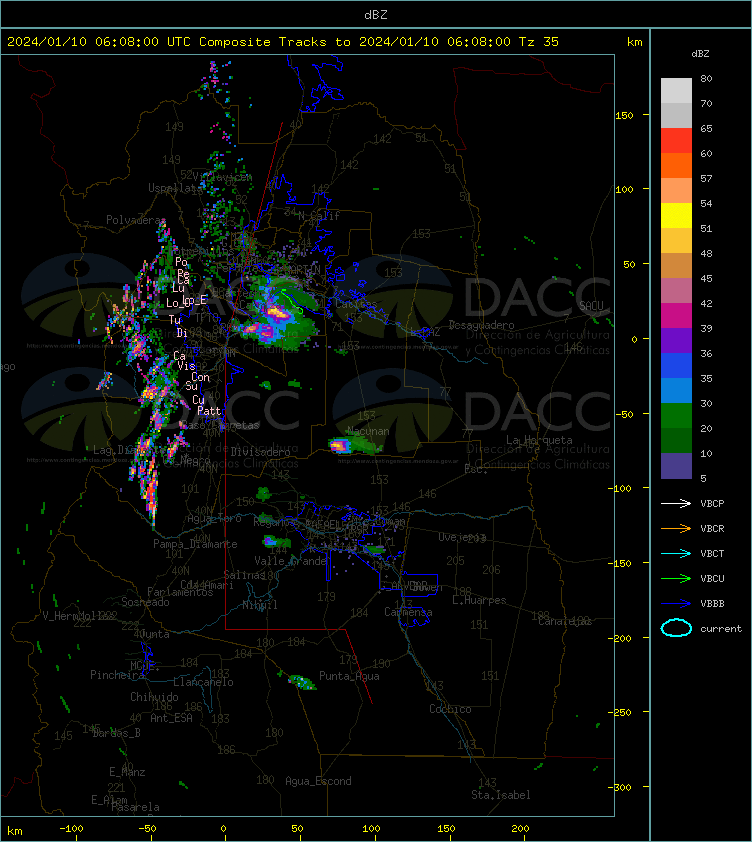Click the brown 48–45 dBZ swatch
Image resolution: width=752 pixels, height=842 pixels.
click(x=676, y=265)
